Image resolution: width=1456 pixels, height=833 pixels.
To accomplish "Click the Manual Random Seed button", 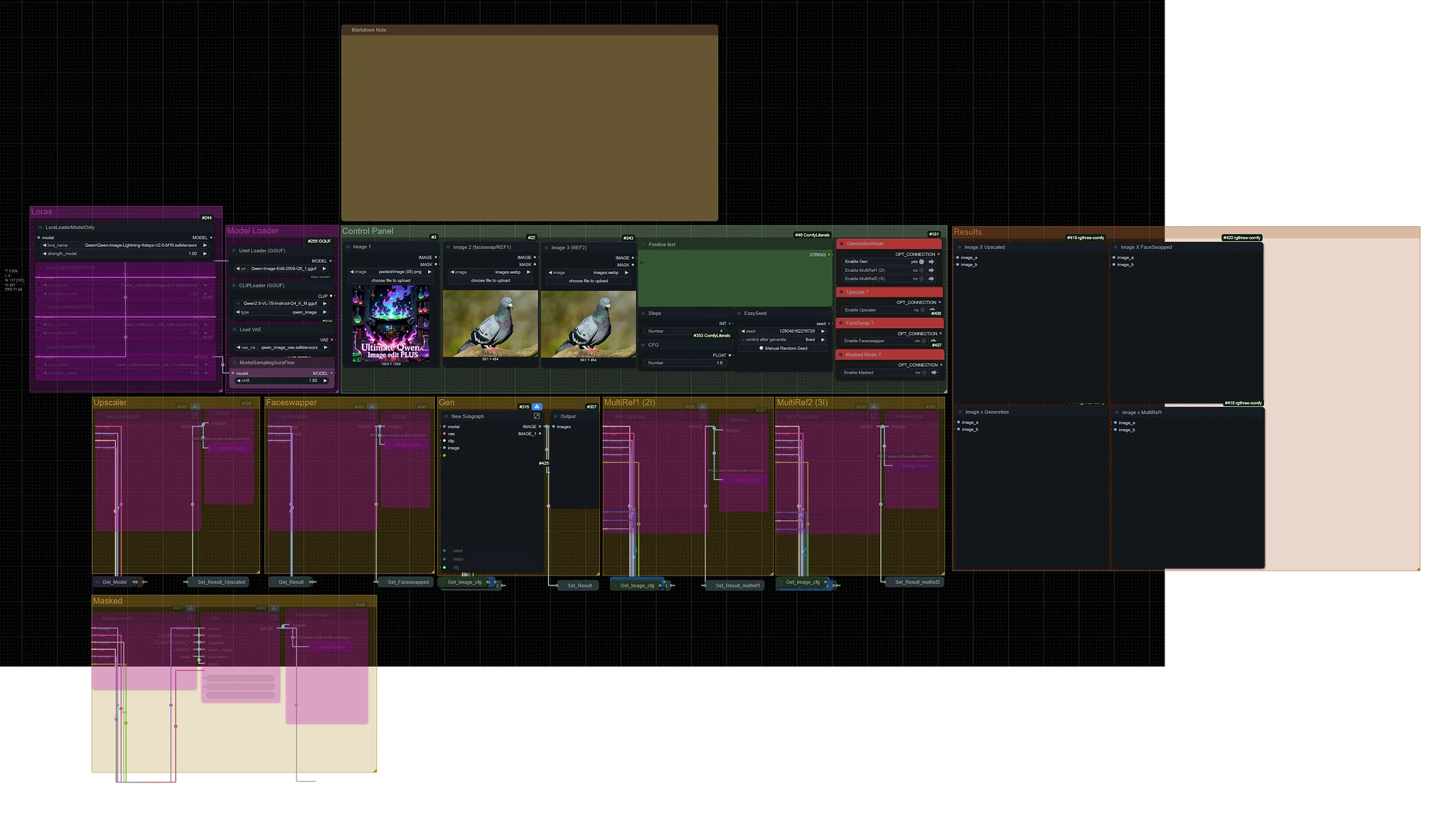I will pos(783,349).
